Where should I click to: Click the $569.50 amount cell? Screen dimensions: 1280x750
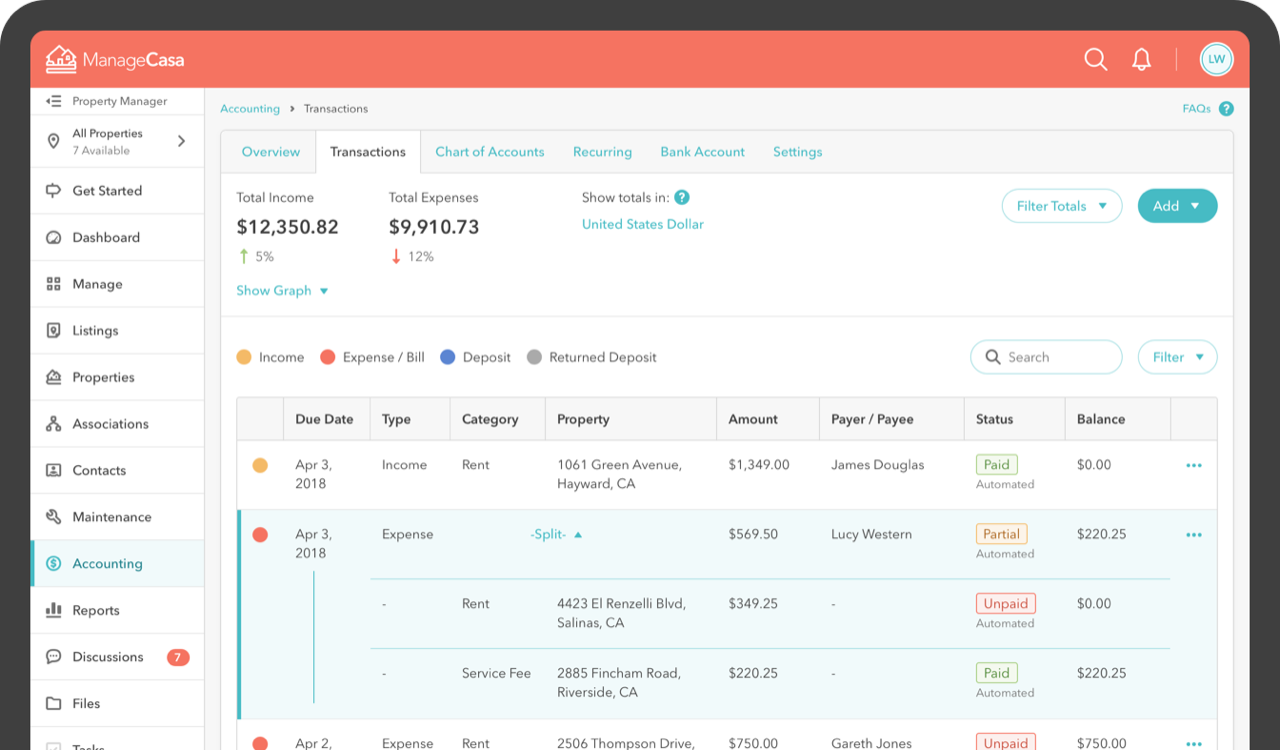753,535
